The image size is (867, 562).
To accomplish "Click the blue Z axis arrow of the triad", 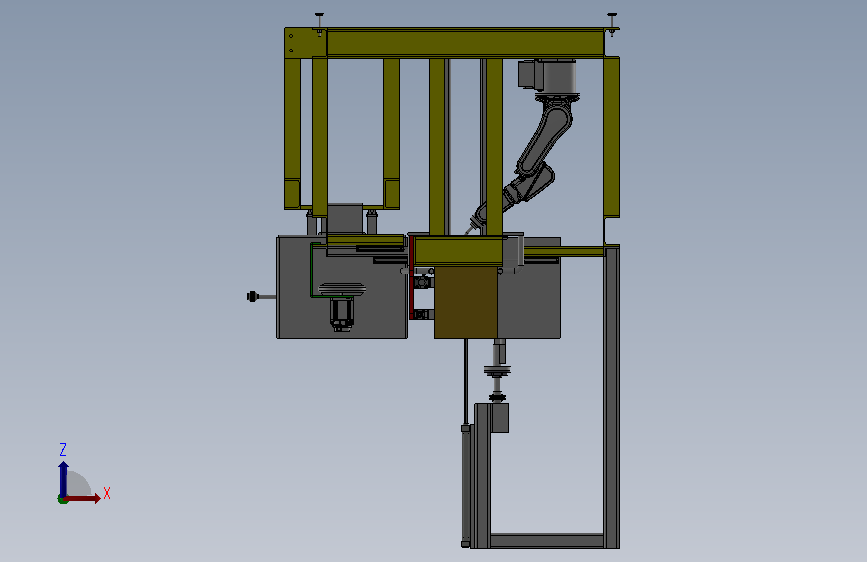I will (x=63, y=479).
